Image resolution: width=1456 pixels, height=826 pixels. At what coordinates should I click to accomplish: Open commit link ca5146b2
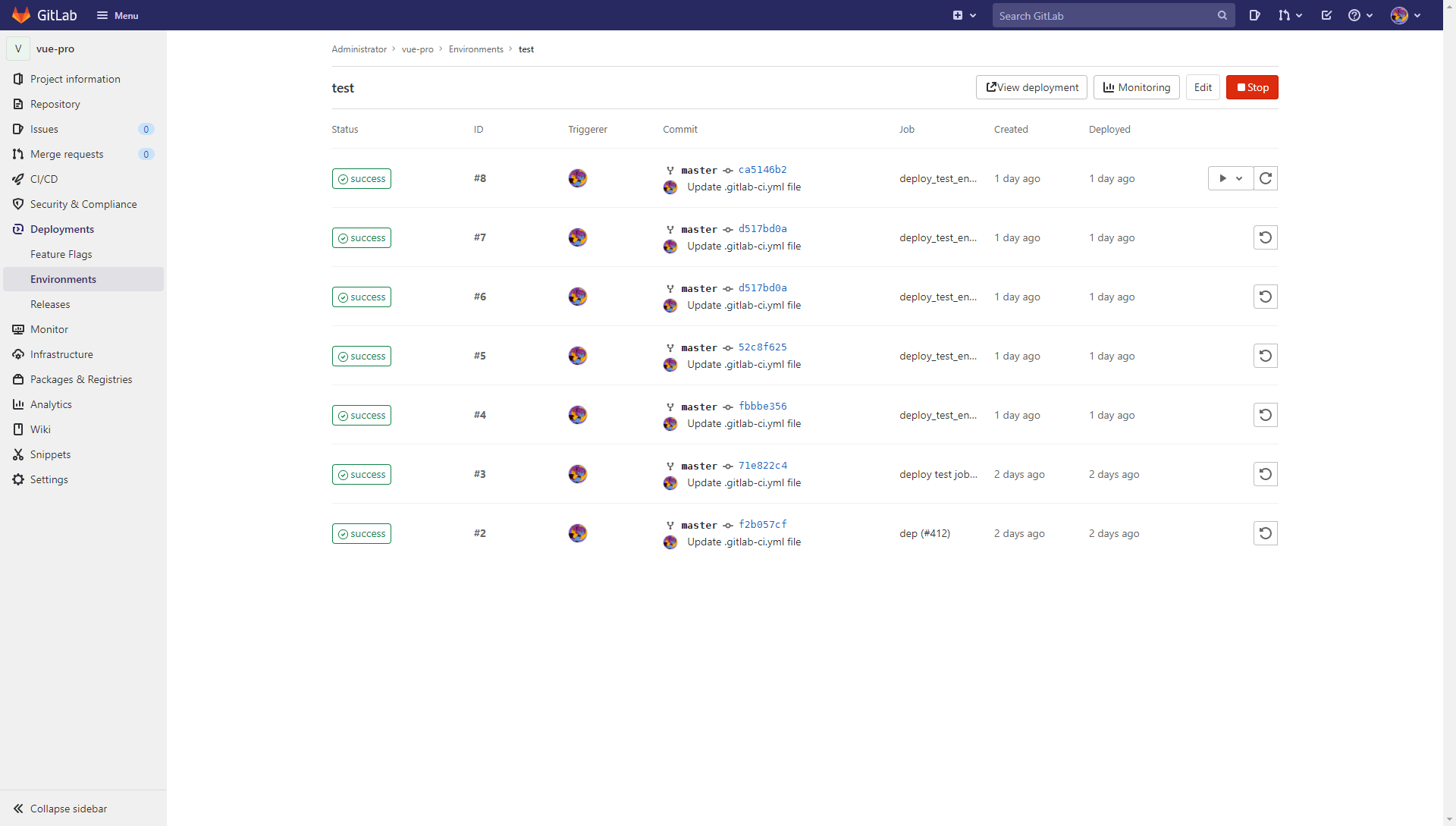coord(762,169)
